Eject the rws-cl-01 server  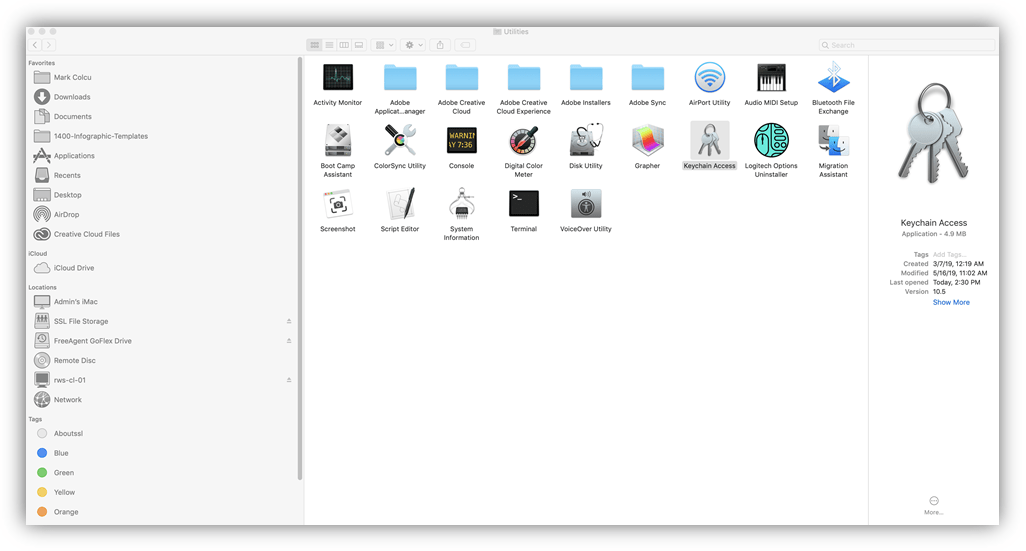[289, 380]
